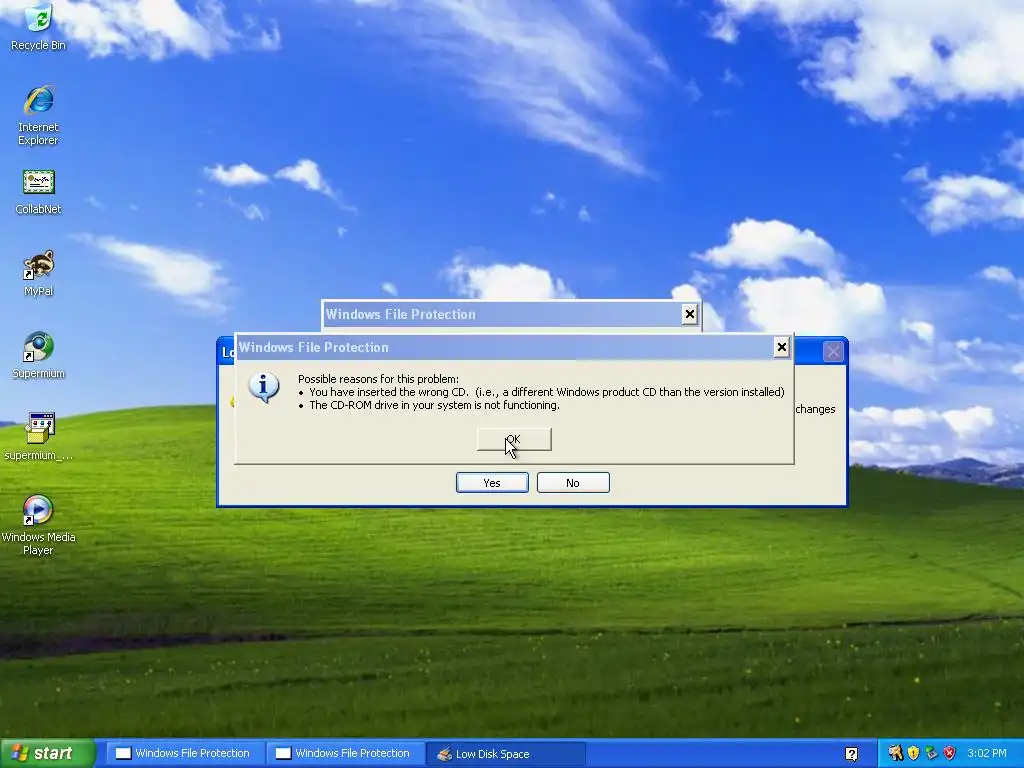Image resolution: width=1024 pixels, height=768 pixels.
Task: Click the 'Possible reasons for this problem:' text
Action: (378, 379)
